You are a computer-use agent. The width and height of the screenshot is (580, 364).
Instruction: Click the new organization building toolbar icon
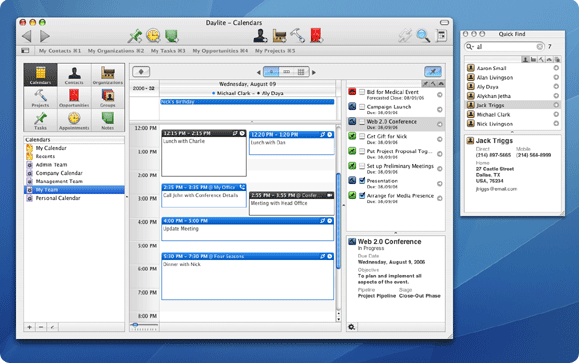279,36
